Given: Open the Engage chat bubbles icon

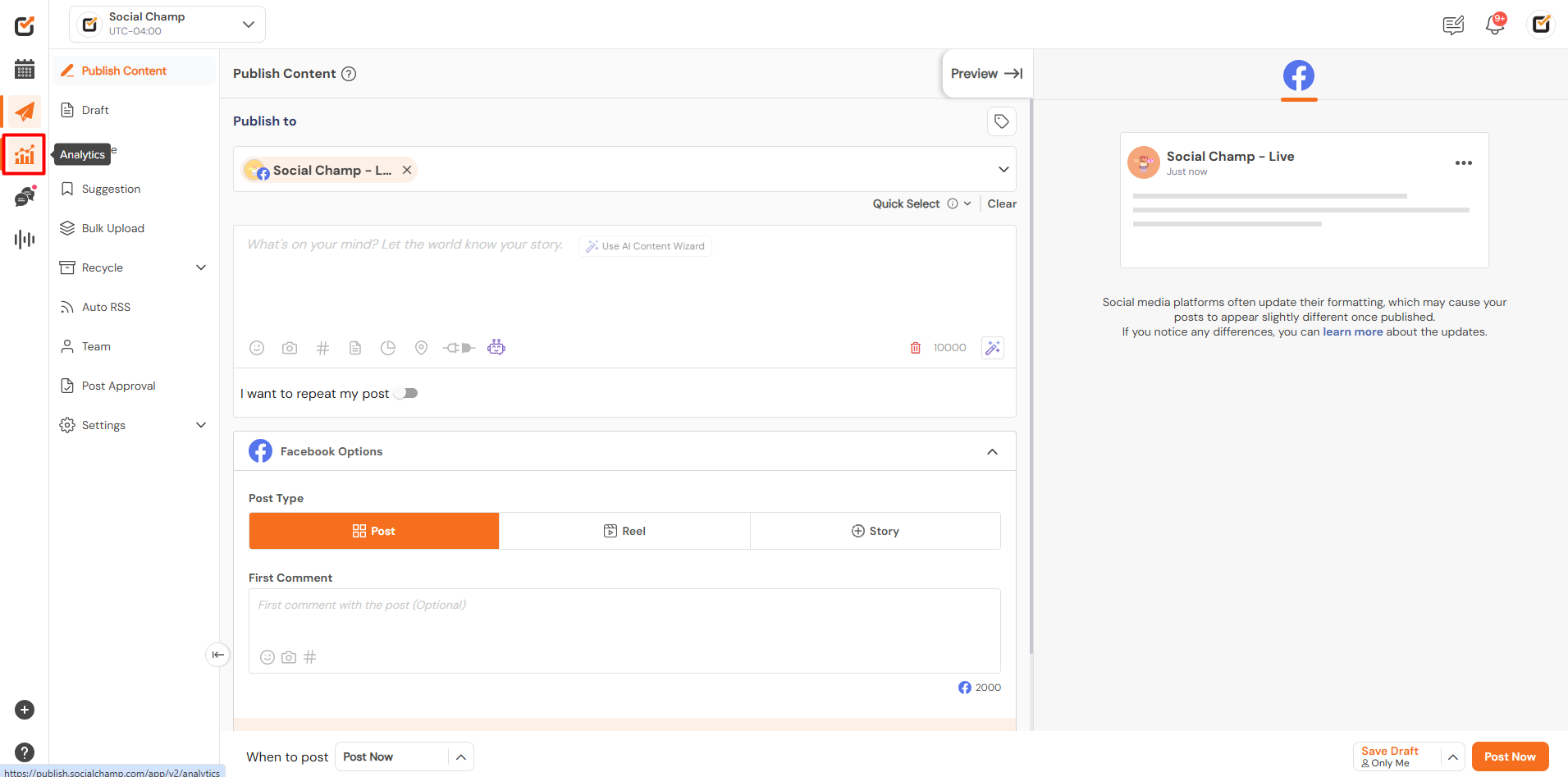Looking at the screenshot, I should (x=25, y=196).
